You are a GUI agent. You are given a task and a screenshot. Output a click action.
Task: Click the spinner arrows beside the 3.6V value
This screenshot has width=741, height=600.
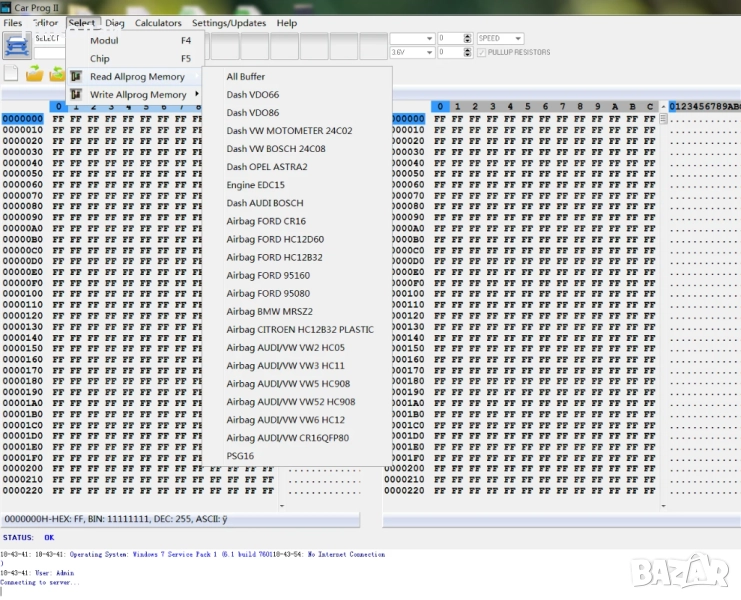468,52
